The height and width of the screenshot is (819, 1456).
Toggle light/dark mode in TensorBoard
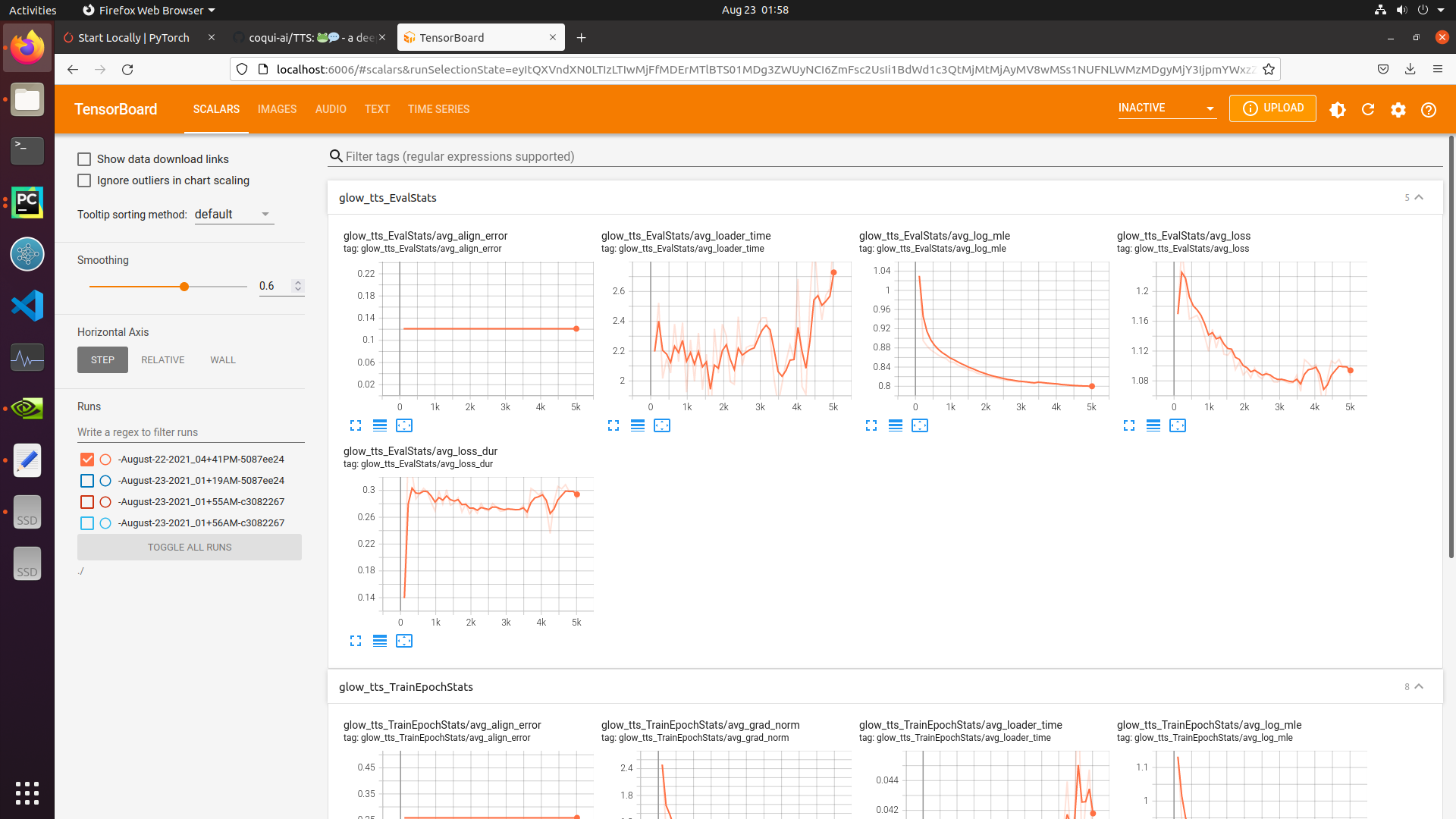pos(1337,110)
